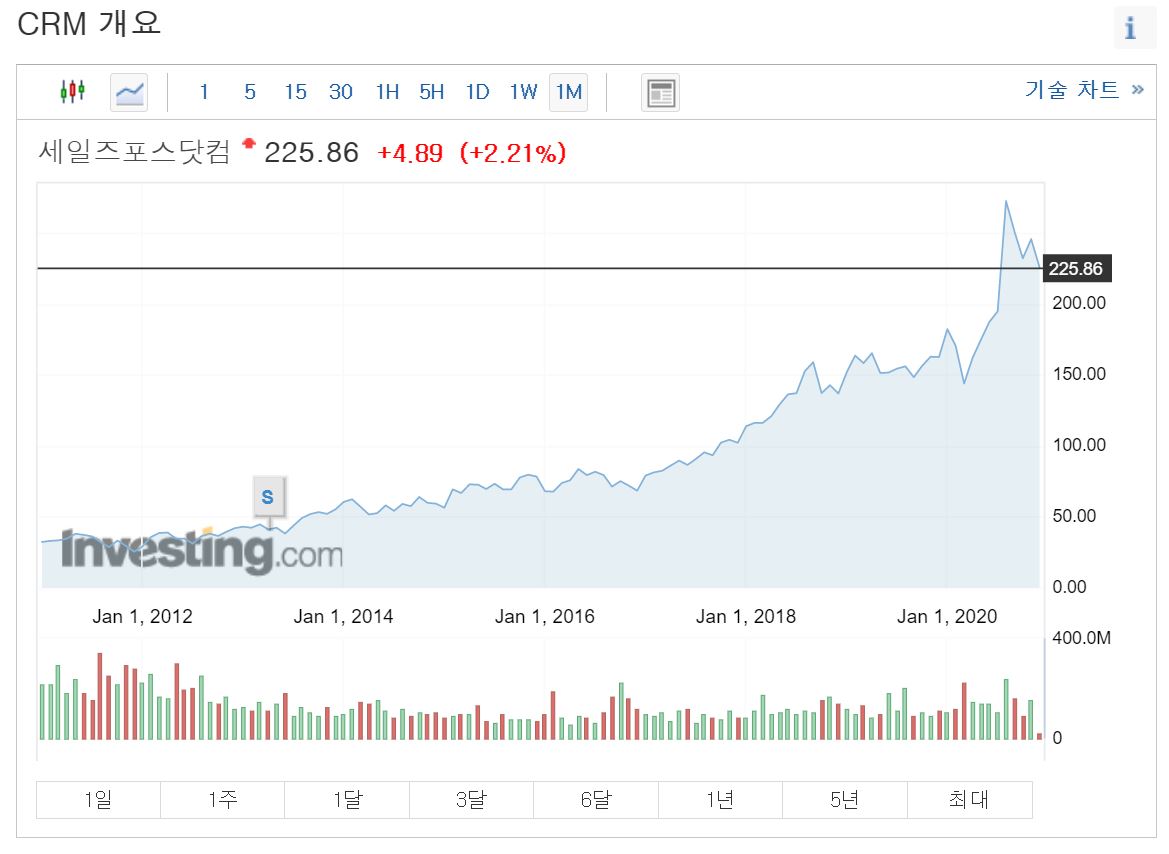Select the 30-minute interval
The width and height of the screenshot is (1169, 854).
(x=340, y=91)
